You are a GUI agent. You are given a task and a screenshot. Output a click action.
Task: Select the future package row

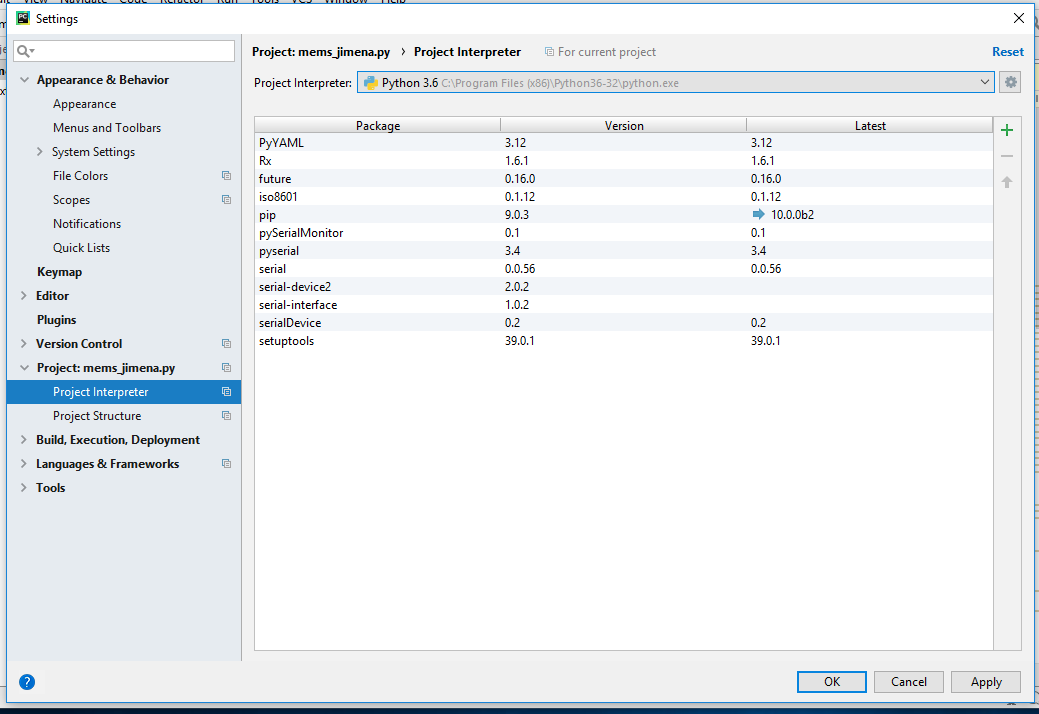624,178
